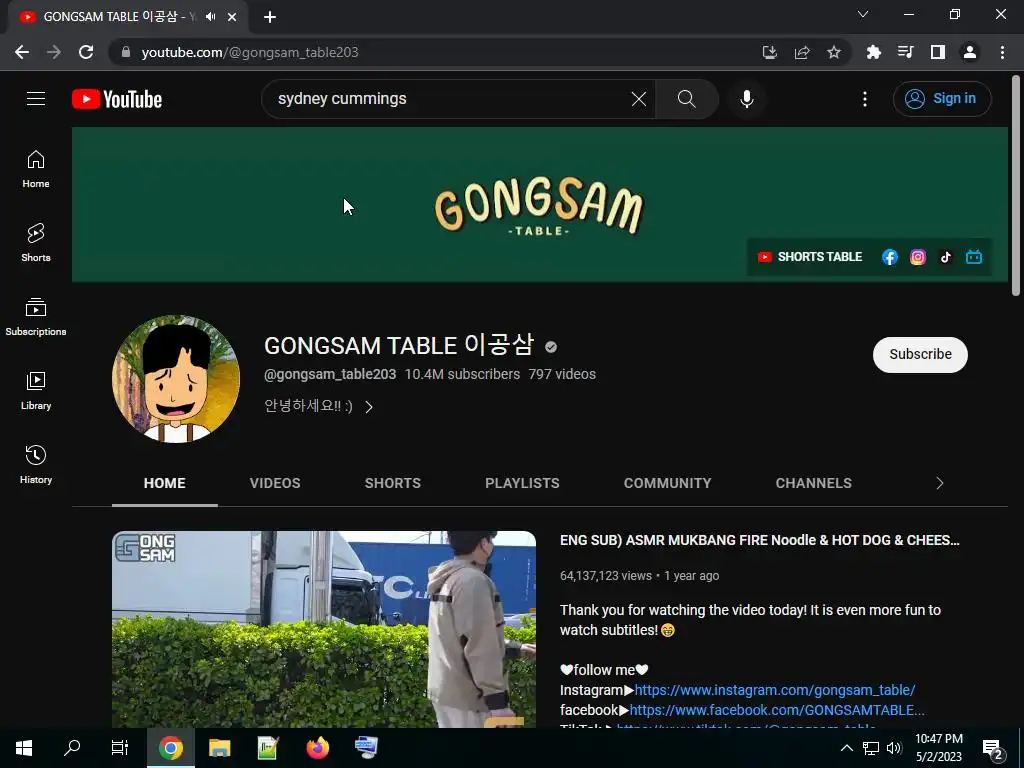Open the tab search dropdown arrow
Viewport: 1024px width, 768px height.
[x=863, y=14]
